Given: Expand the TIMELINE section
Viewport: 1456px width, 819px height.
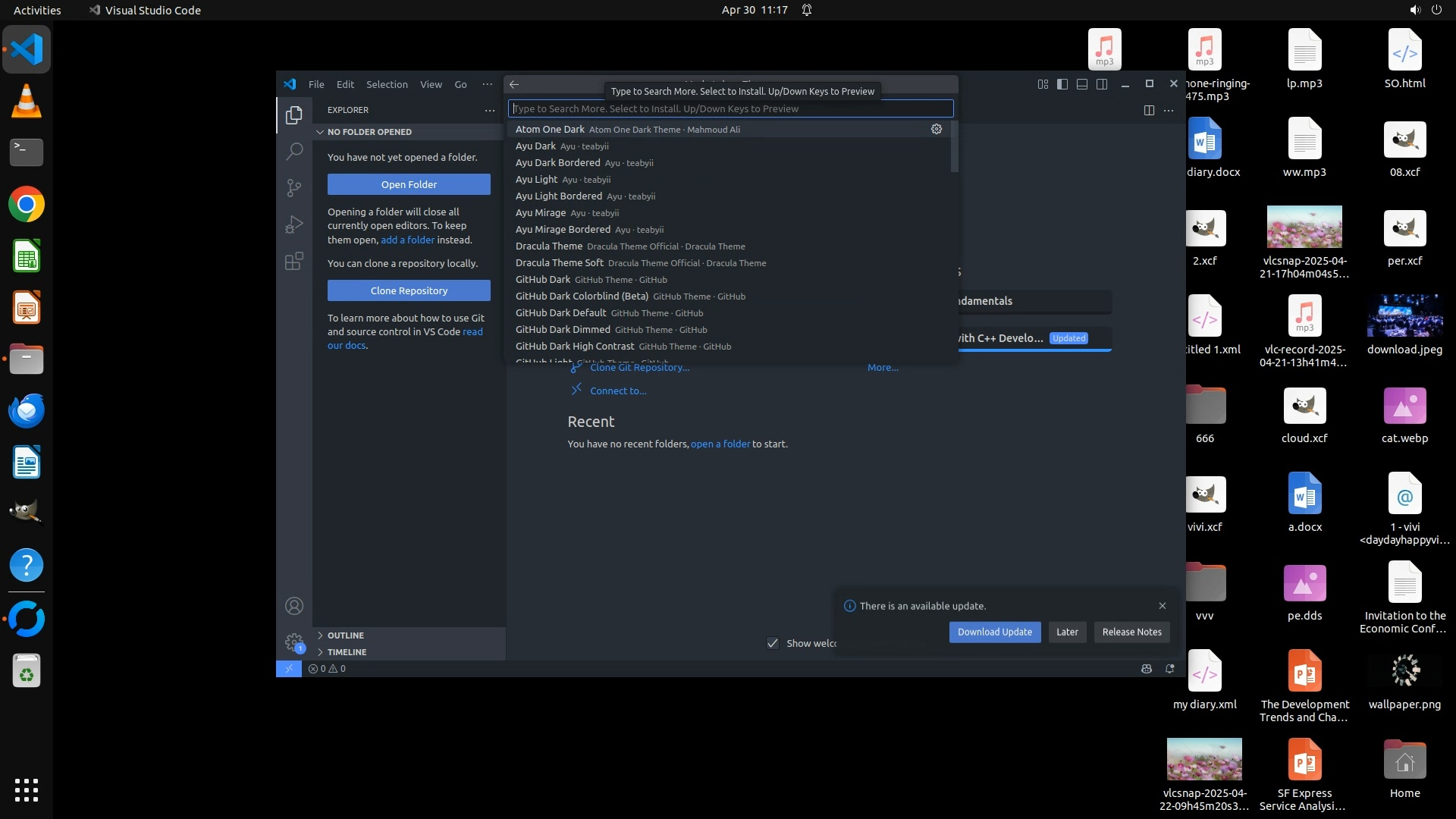Looking at the screenshot, I should coord(347,652).
